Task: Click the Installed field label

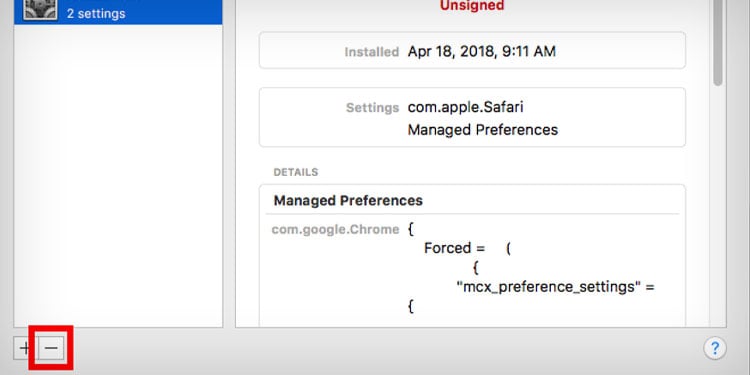Action: [372, 52]
